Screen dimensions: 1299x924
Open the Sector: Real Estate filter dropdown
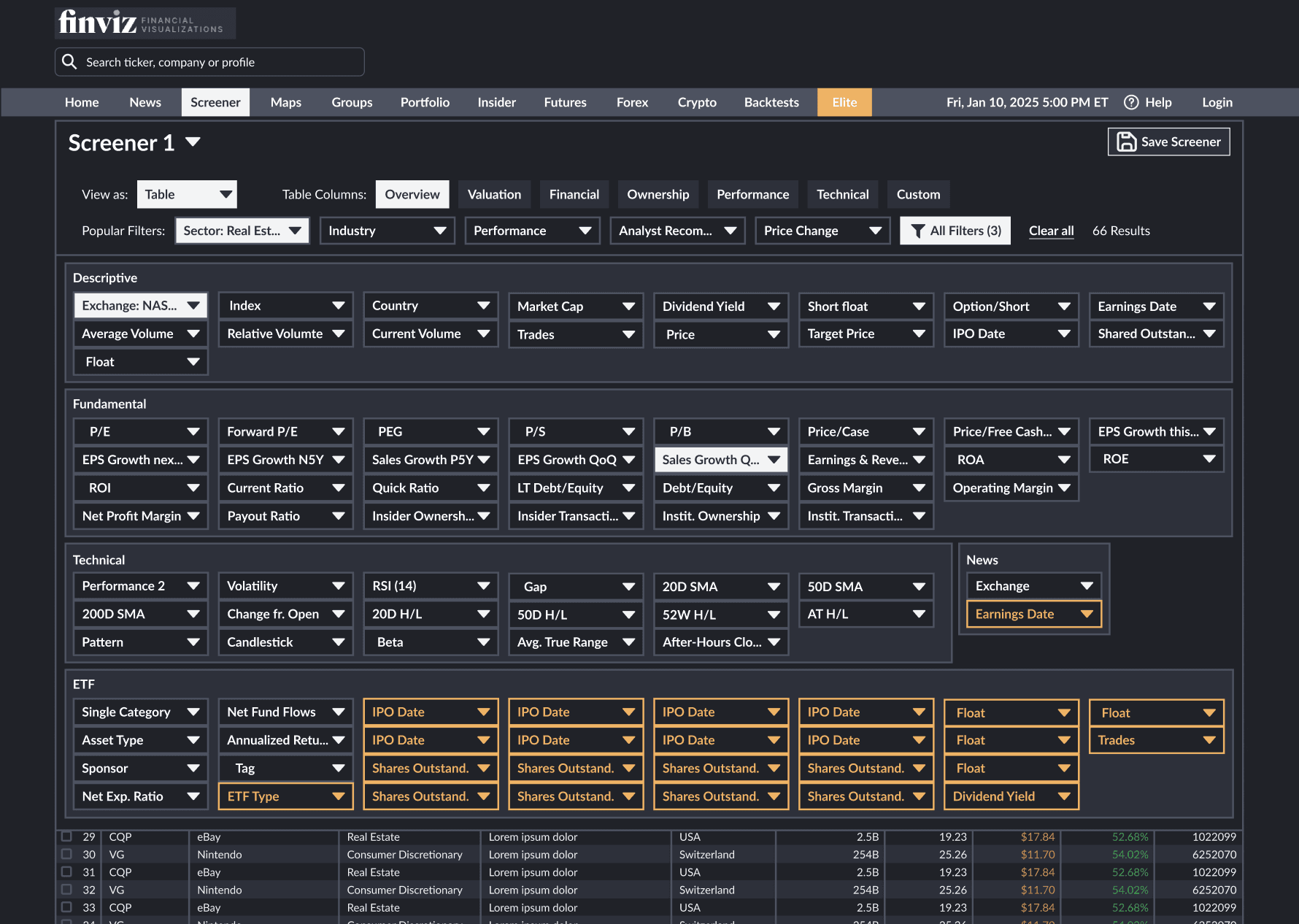[x=242, y=231]
